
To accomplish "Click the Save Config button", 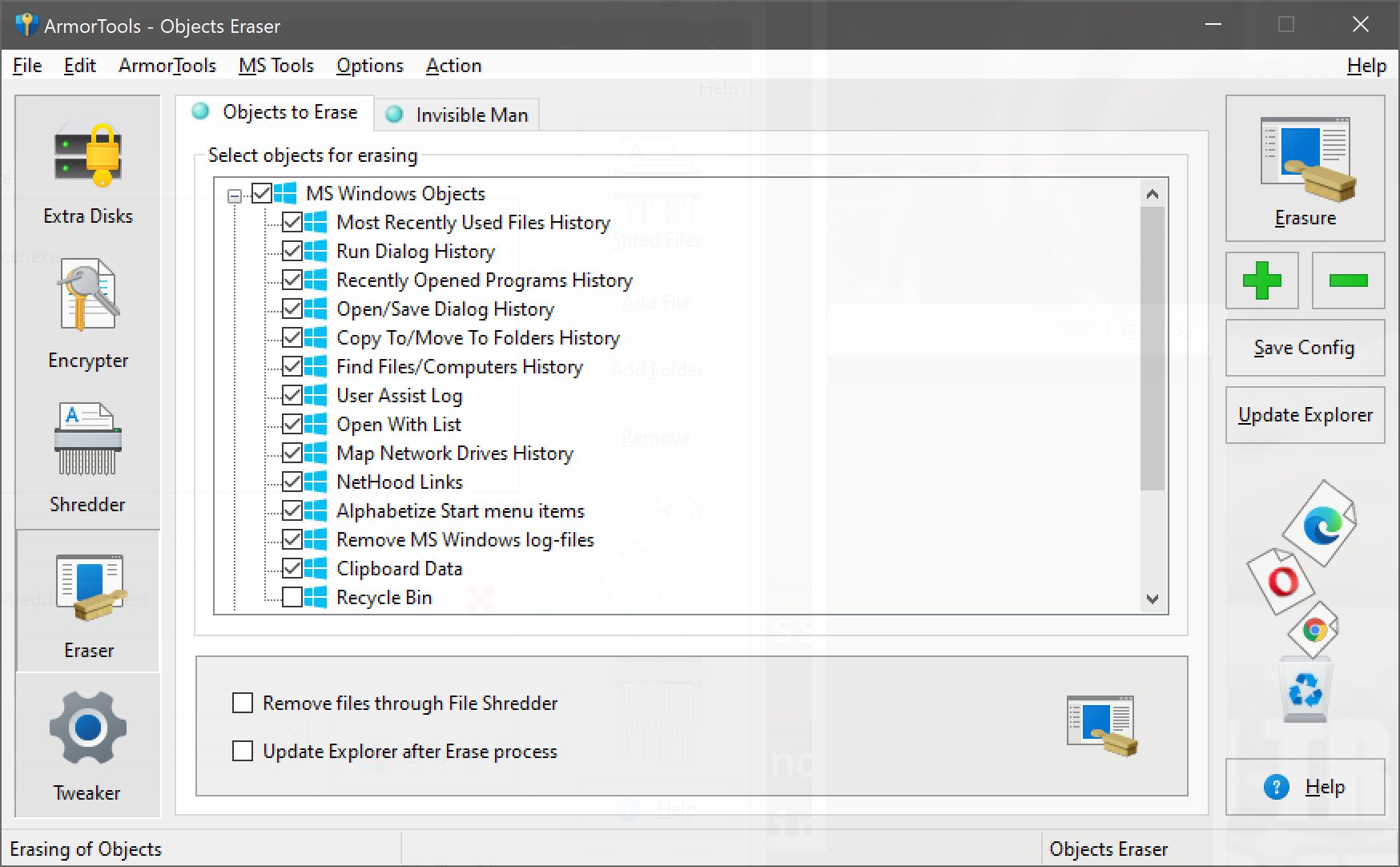I will click(1305, 348).
